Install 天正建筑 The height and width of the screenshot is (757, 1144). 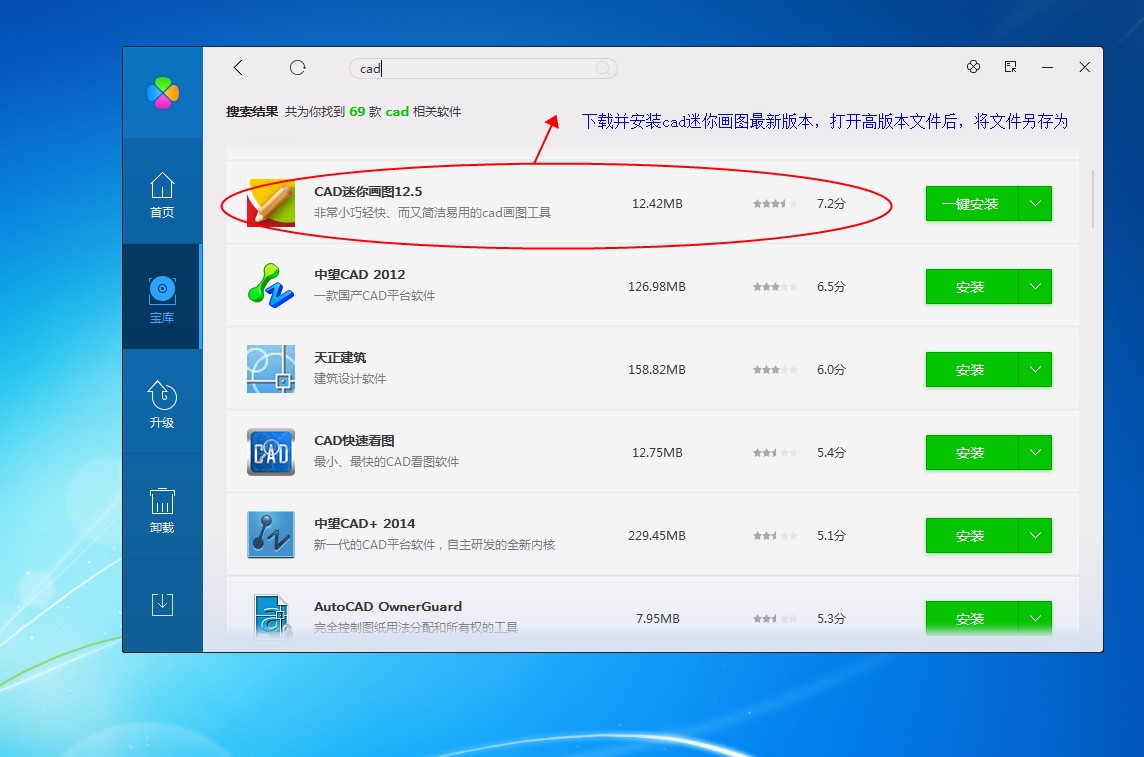[x=972, y=370]
